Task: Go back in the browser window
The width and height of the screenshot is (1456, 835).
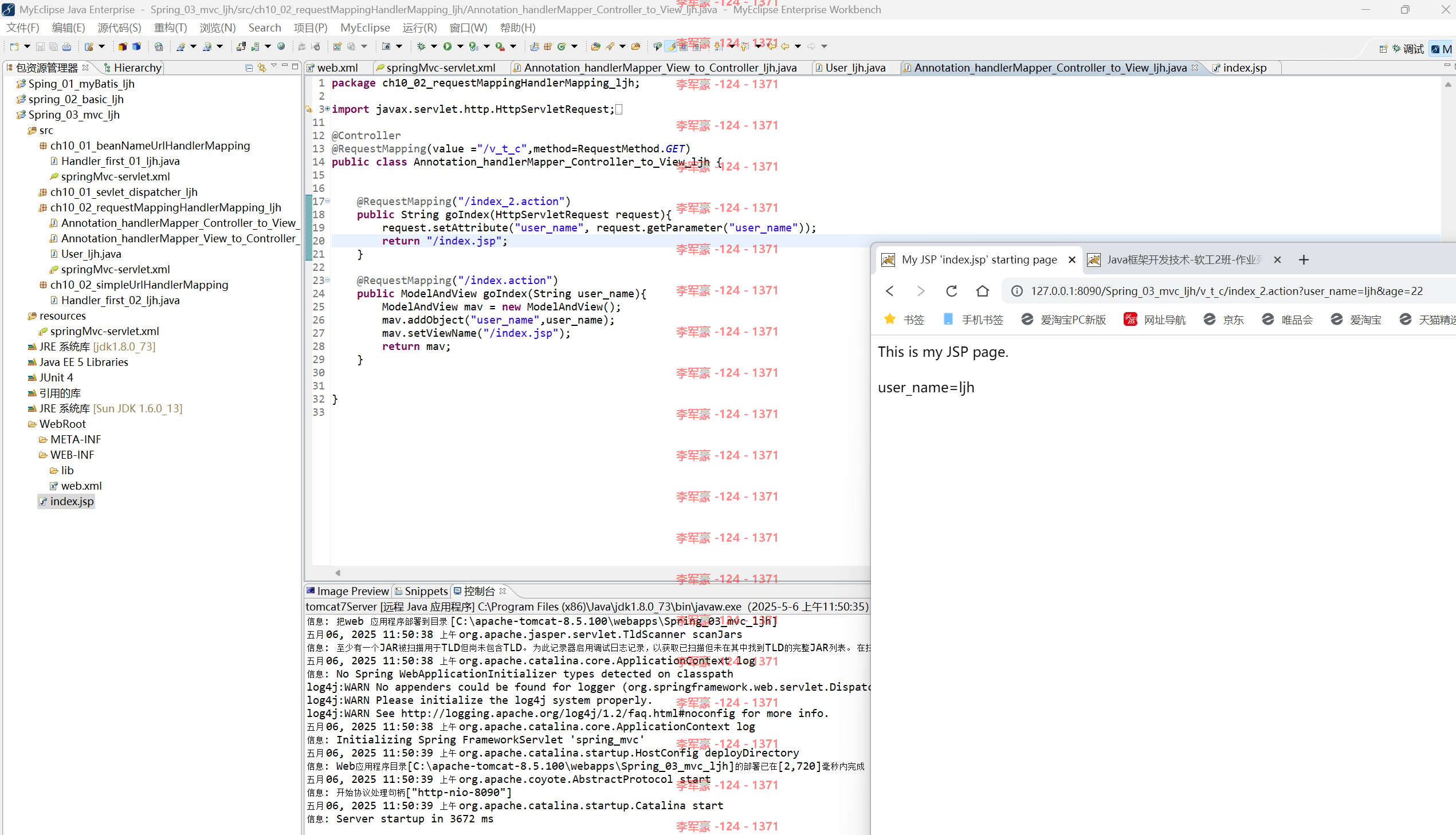Action: click(x=890, y=291)
